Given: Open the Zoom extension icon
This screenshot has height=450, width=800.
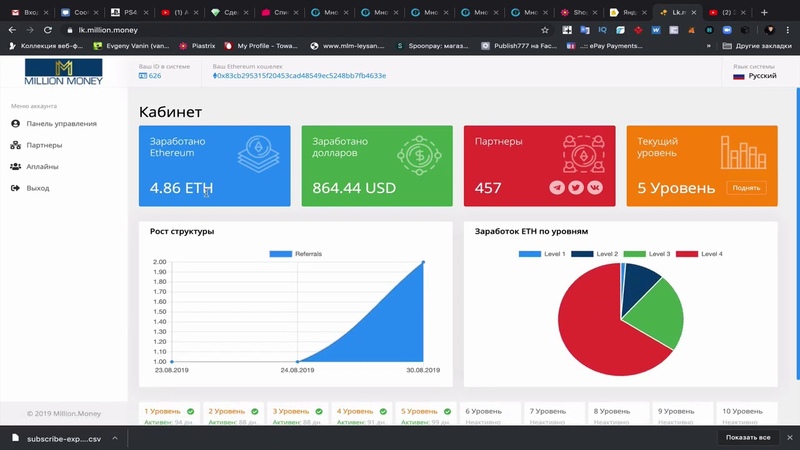Looking at the screenshot, I should 727,30.
